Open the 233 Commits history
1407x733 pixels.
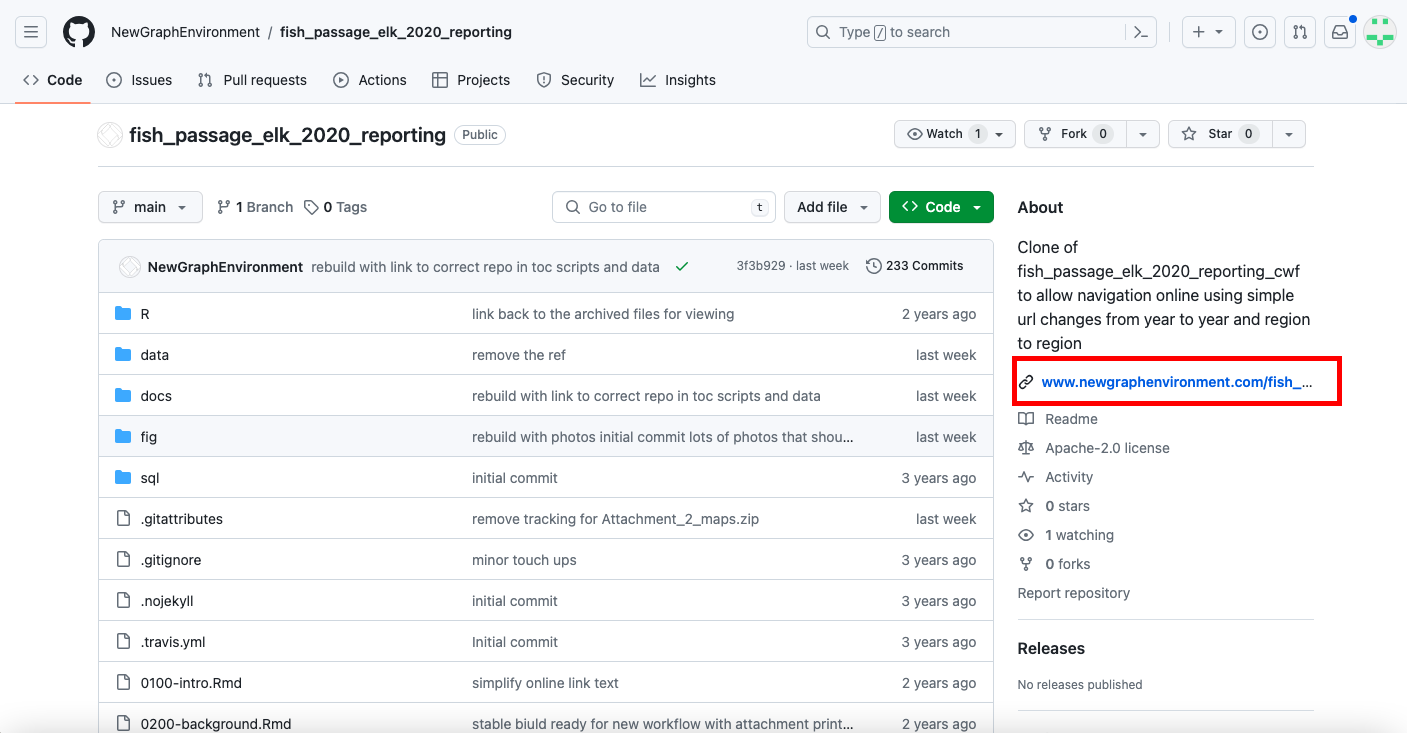(x=914, y=266)
